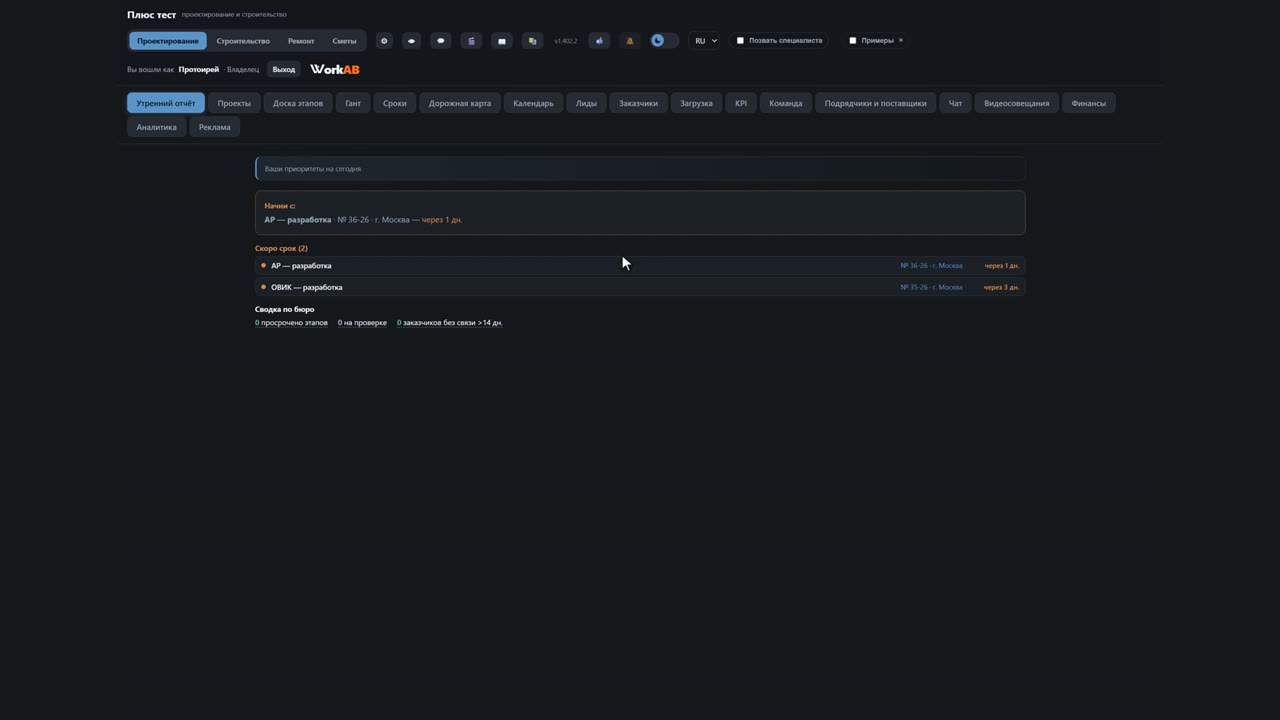Click the 'через 3 дн.' deadline label

click(x=1001, y=287)
